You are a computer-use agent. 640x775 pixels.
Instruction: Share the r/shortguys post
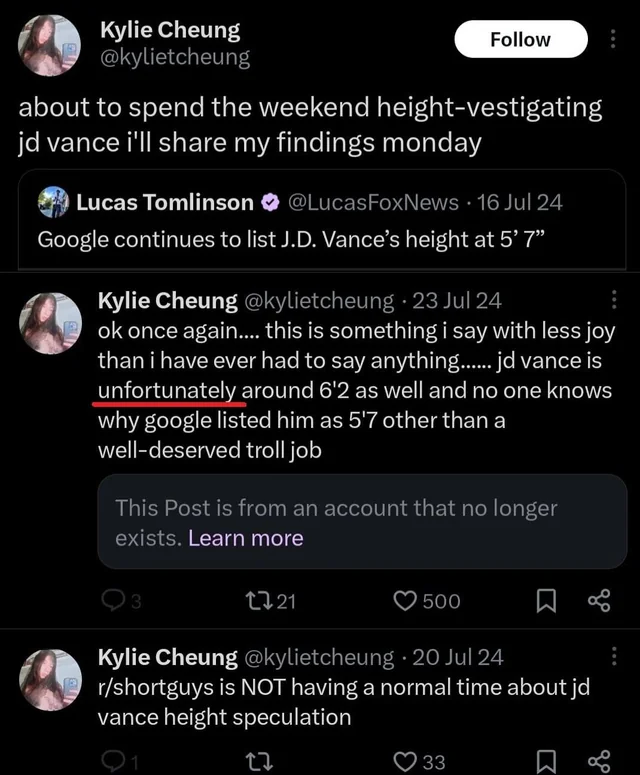tap(598, 762)
